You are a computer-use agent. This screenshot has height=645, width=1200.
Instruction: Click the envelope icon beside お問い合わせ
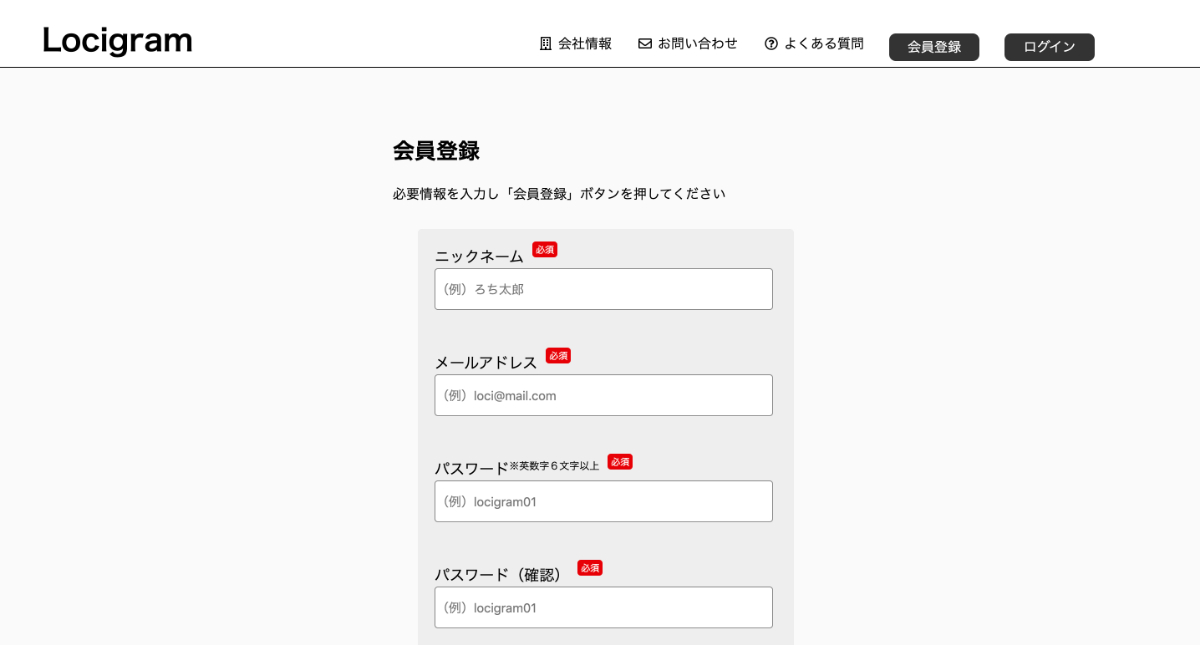645,44
